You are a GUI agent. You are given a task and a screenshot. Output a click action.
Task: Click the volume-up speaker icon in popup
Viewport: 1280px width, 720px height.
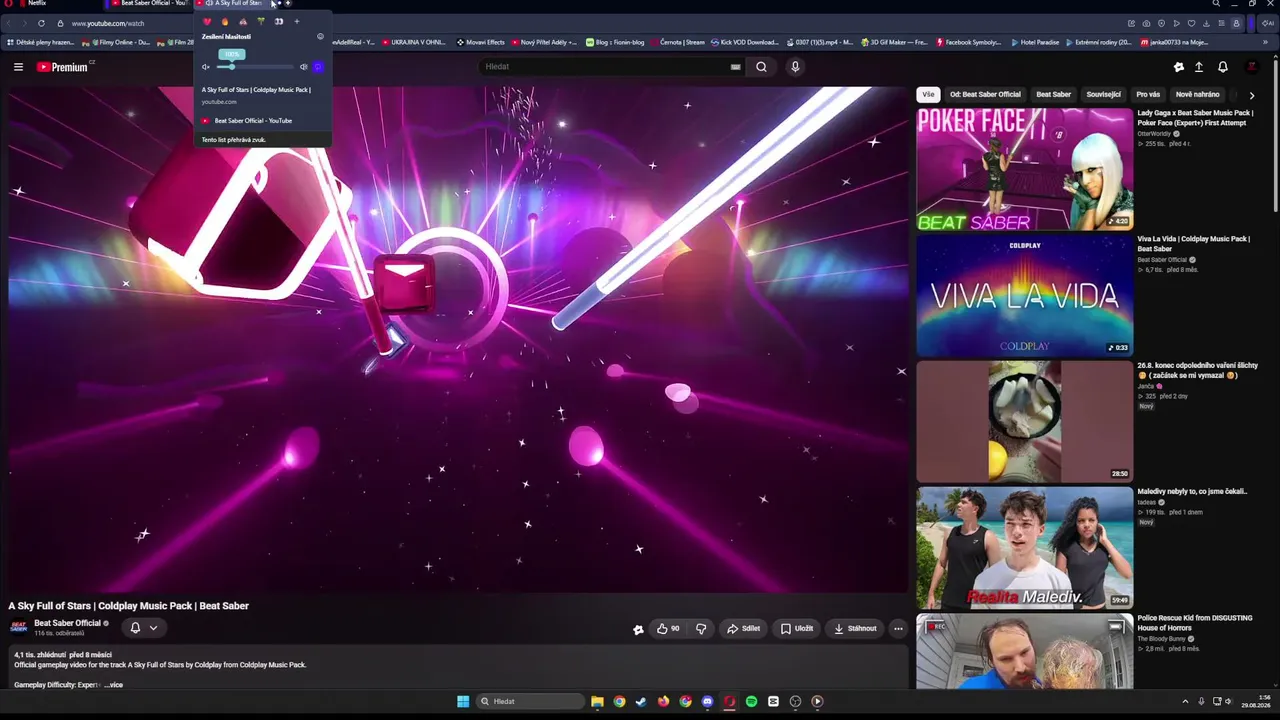tap(304, 67)
